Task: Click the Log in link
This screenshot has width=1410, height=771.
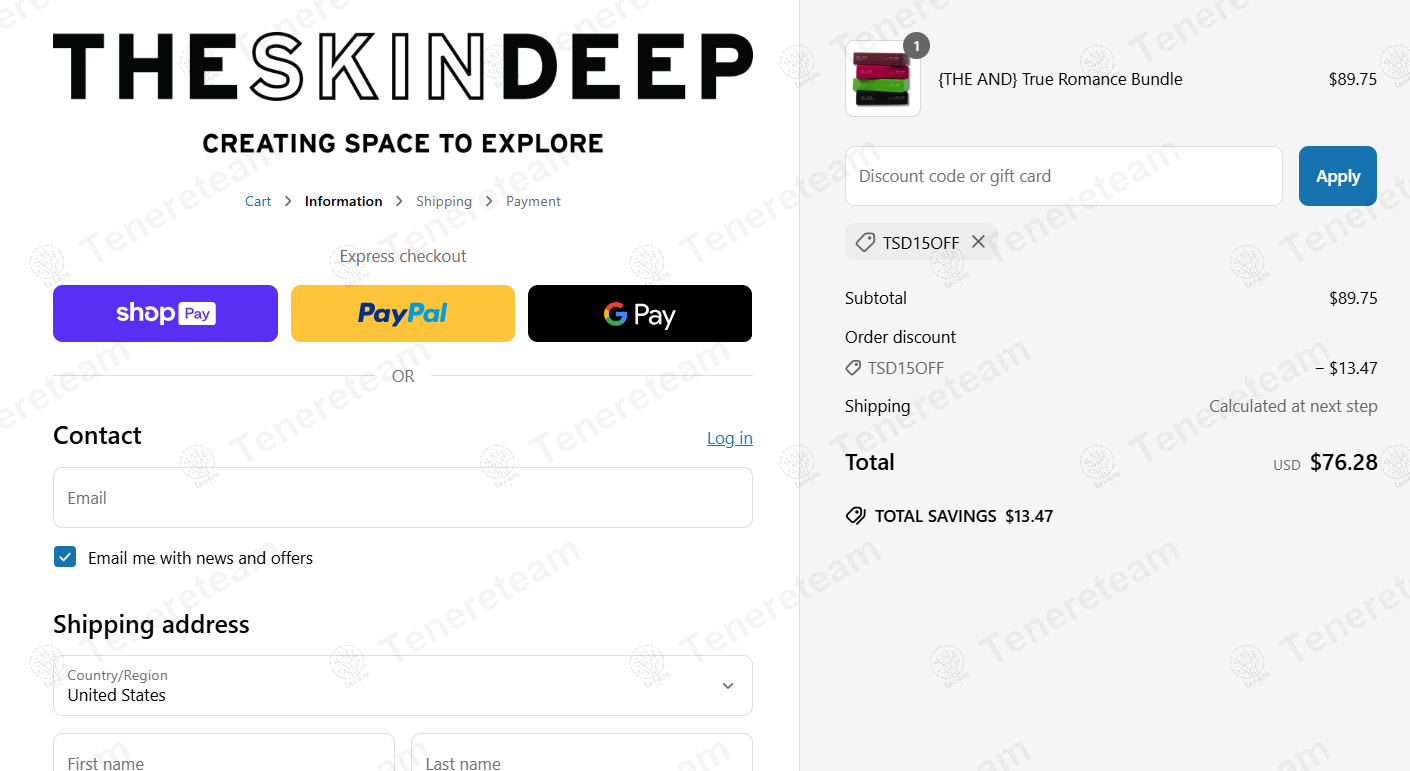Action: click(730, 438)
